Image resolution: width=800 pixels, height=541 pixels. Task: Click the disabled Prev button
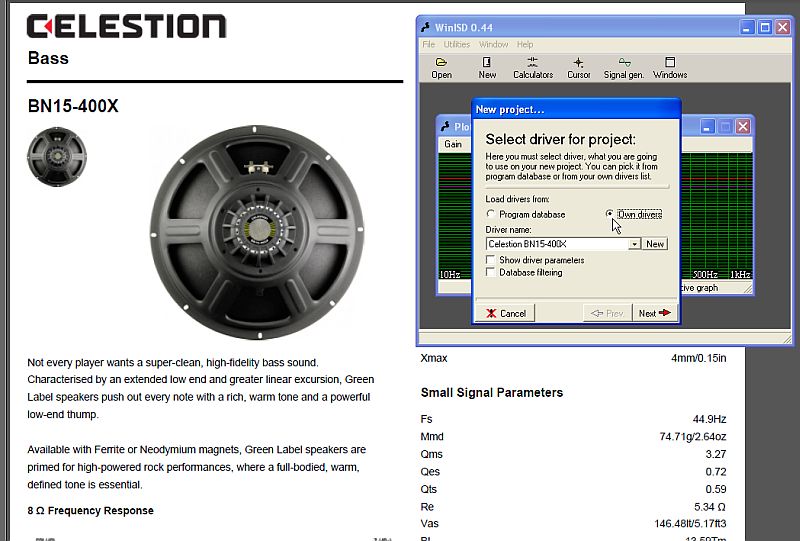(607, 313)
